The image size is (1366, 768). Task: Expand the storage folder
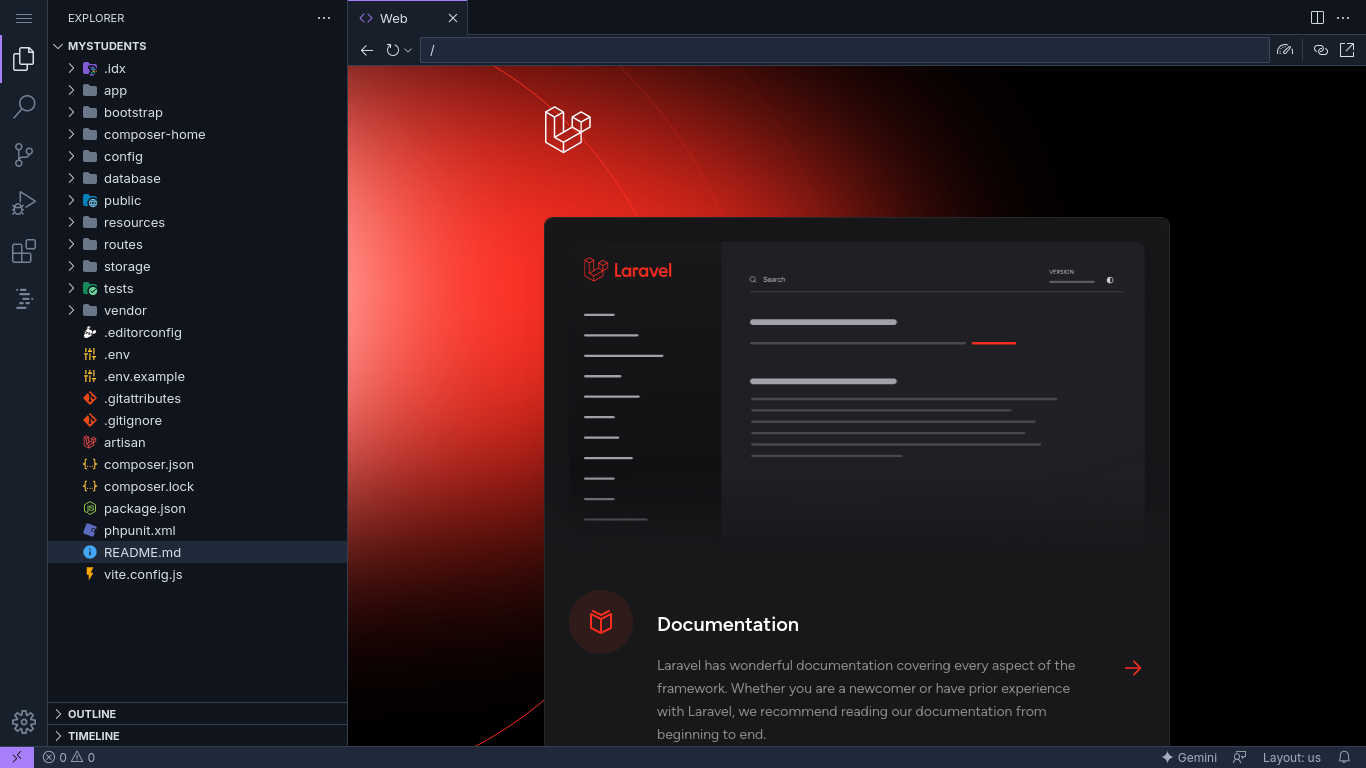[x=198, y=266]
